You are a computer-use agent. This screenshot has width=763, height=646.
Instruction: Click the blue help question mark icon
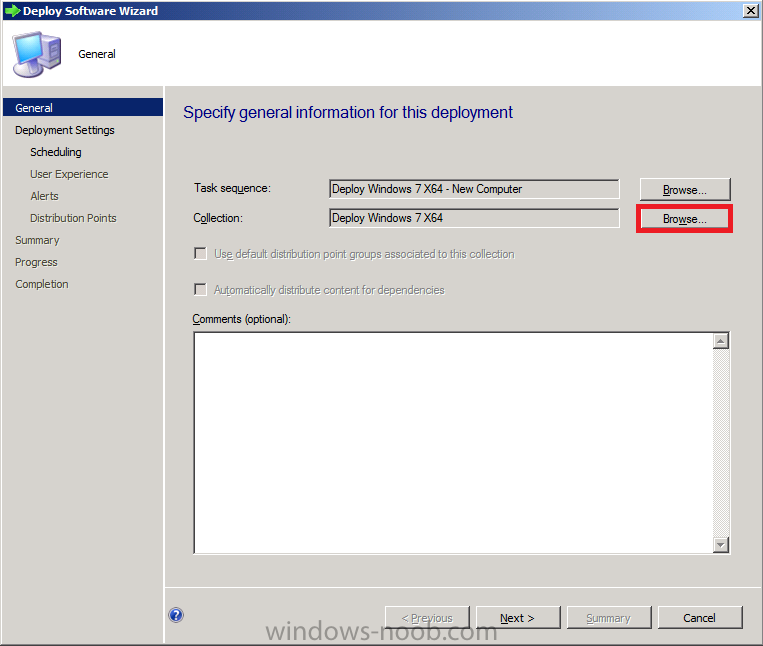pyautogui.click(x=176, y=615)
